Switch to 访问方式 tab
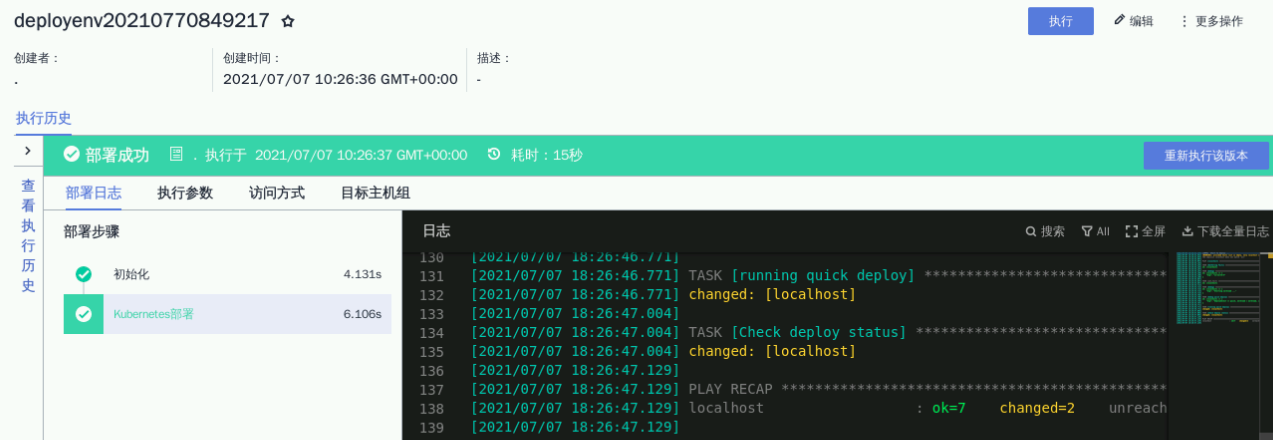This screenshot has height=440, width=1273. (277, 193)
